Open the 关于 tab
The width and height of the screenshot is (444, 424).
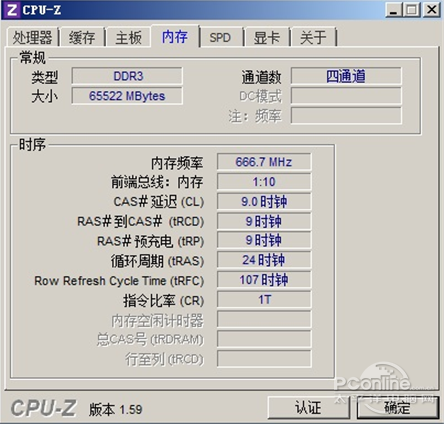tap(313, 37)
